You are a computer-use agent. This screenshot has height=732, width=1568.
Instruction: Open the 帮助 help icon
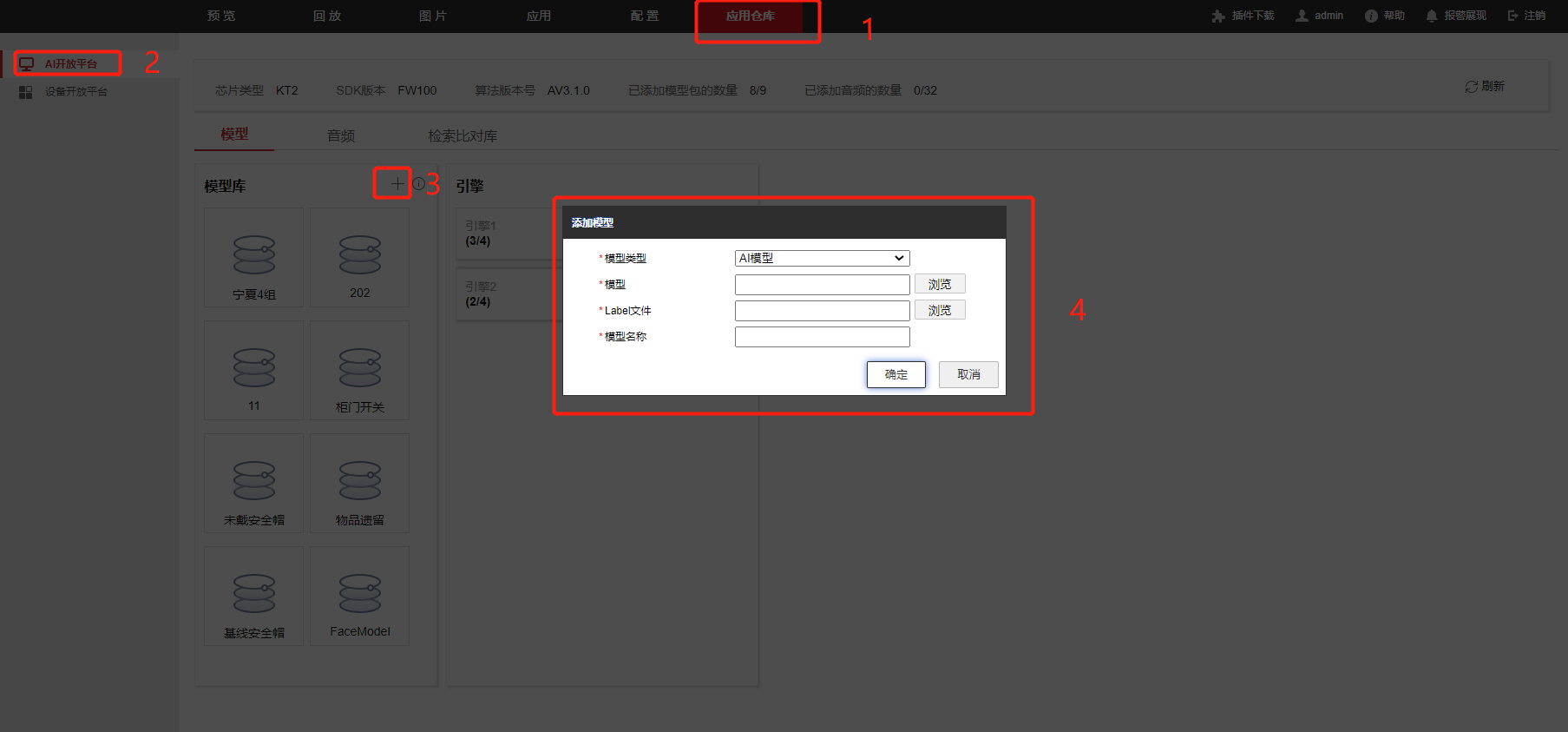pyautogui.click(x=1371, y=16)
